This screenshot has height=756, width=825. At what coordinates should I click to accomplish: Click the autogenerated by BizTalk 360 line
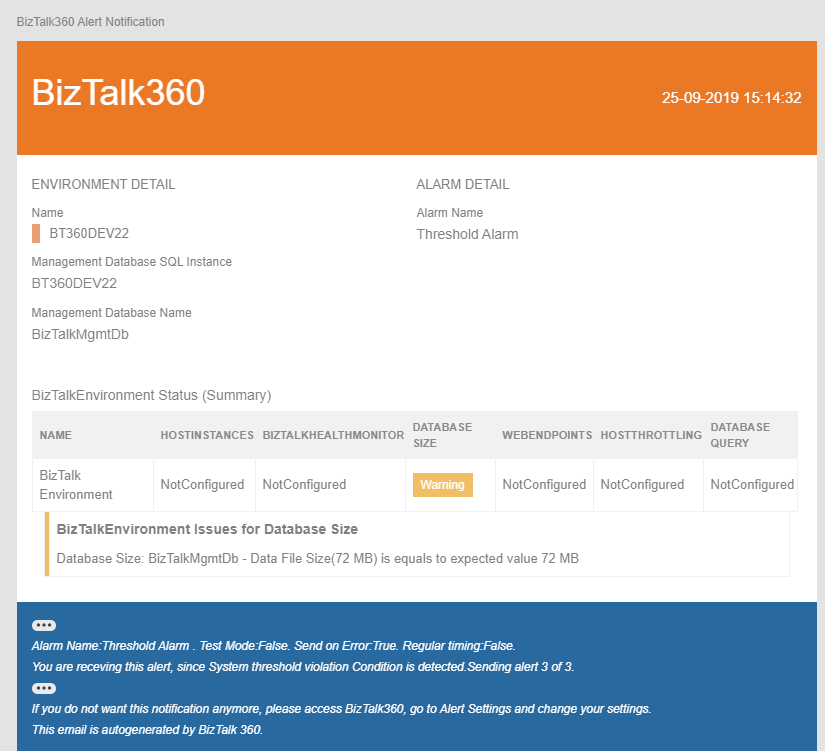147,730
